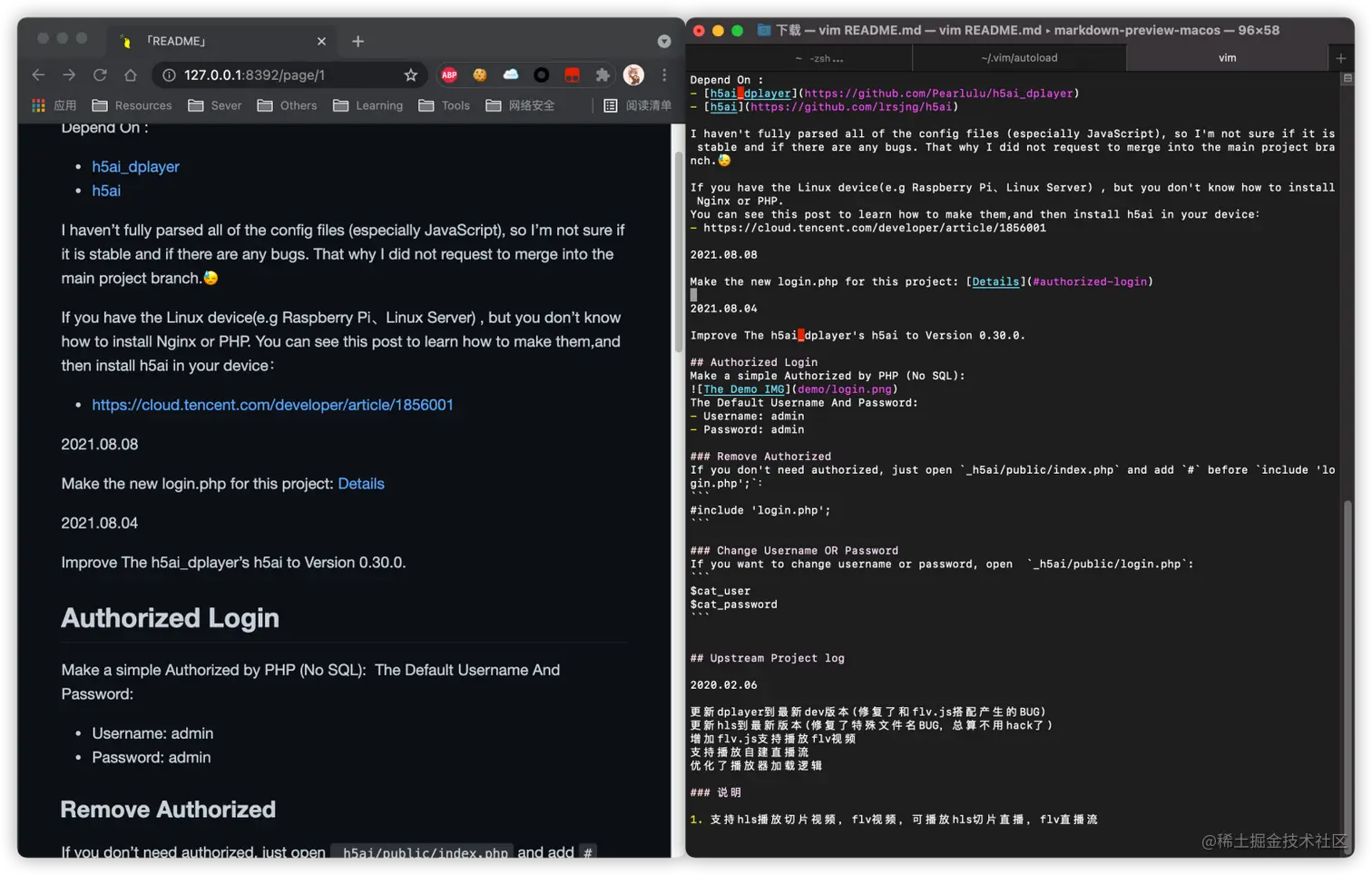Open the Details link in preview
The image size is (1372, 875).
coord(361,484)
